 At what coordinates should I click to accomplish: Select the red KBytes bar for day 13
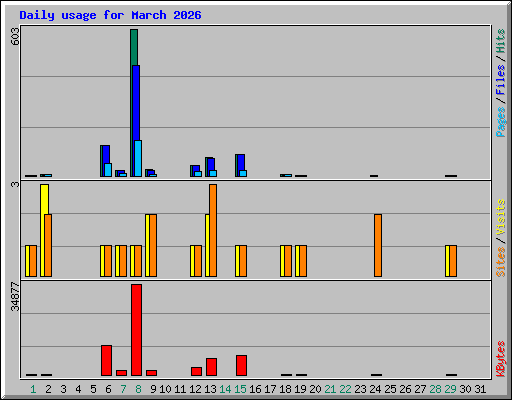point(211,367)
